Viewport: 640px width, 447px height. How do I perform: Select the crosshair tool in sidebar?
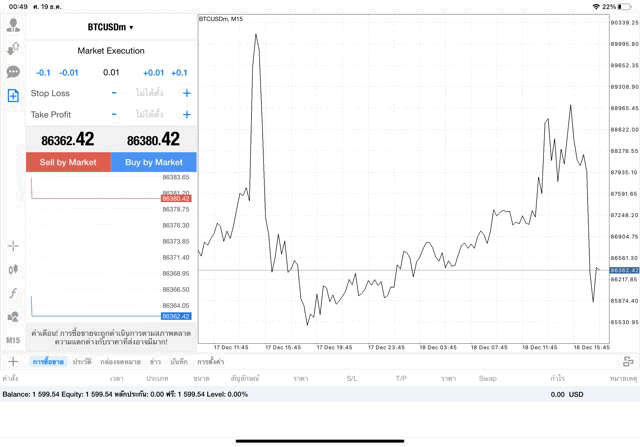(13, 245)
